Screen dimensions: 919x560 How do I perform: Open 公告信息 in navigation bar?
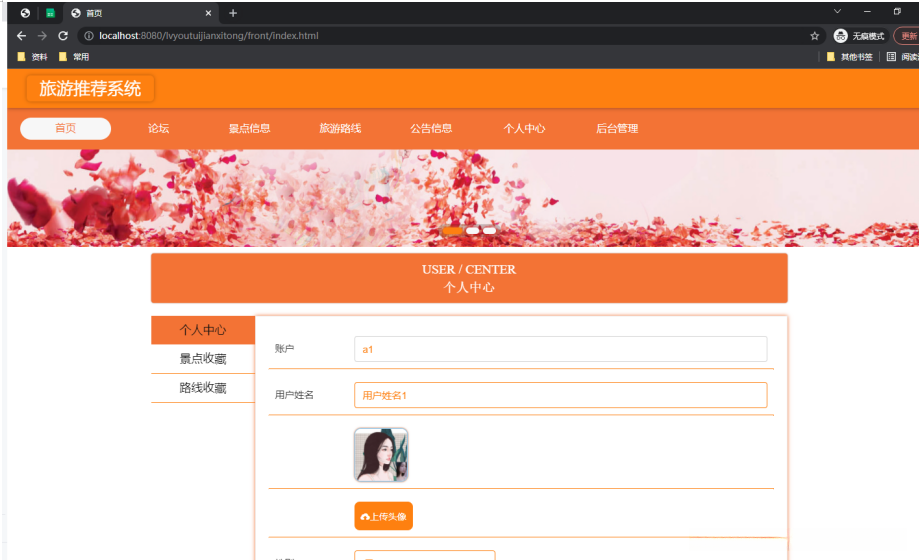pos(431,128)
